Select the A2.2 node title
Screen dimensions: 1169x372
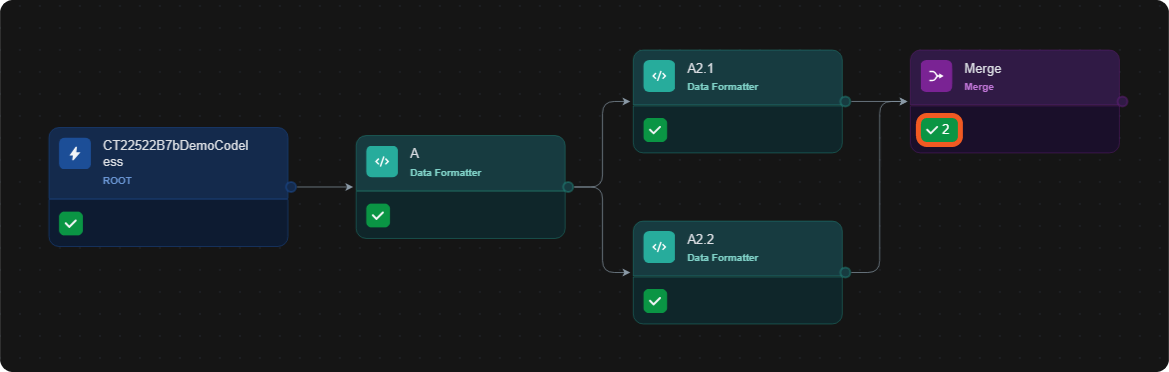click(x=701, y=239)
